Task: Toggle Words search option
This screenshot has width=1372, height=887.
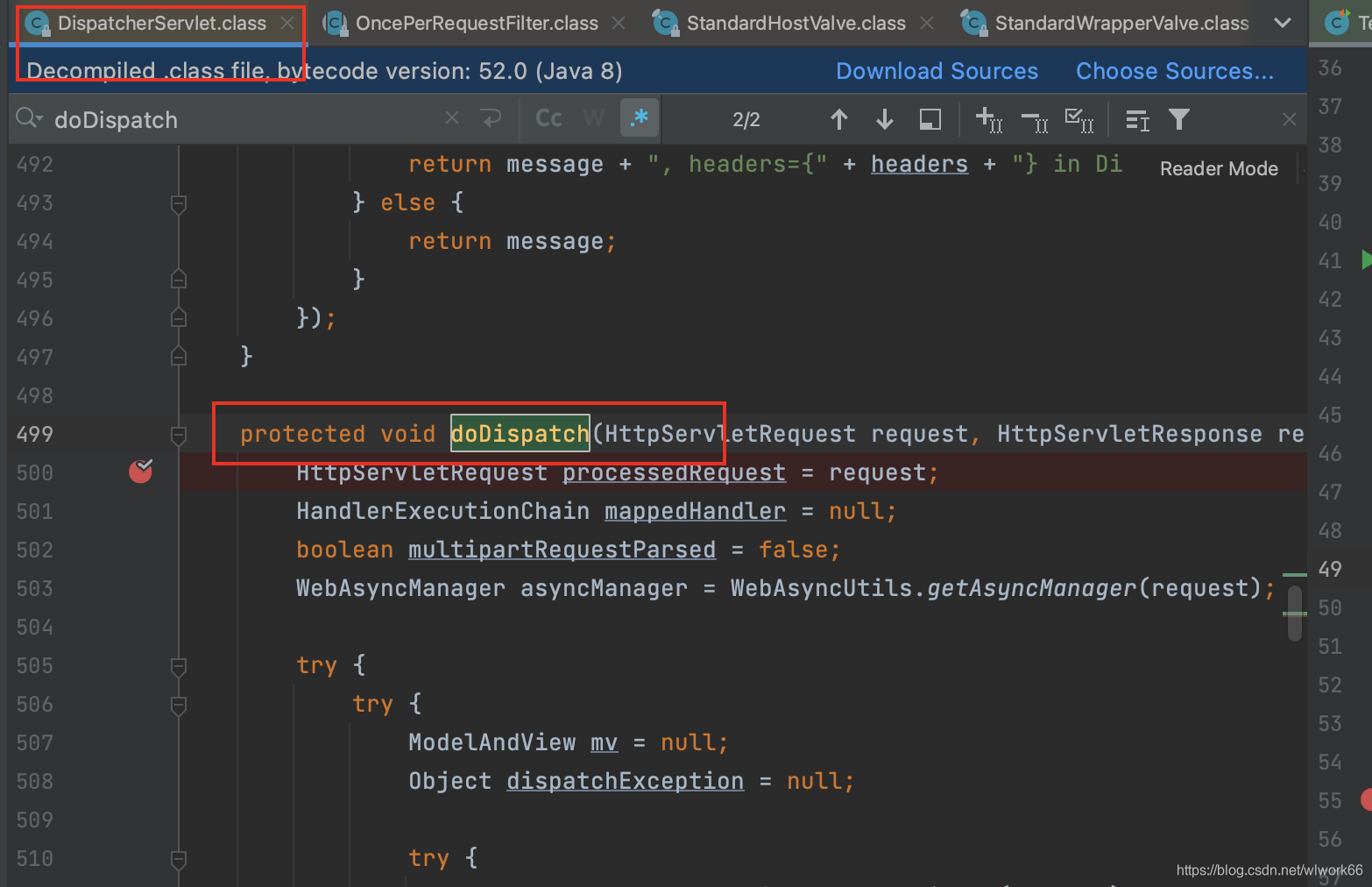Action: coord(593,118)
